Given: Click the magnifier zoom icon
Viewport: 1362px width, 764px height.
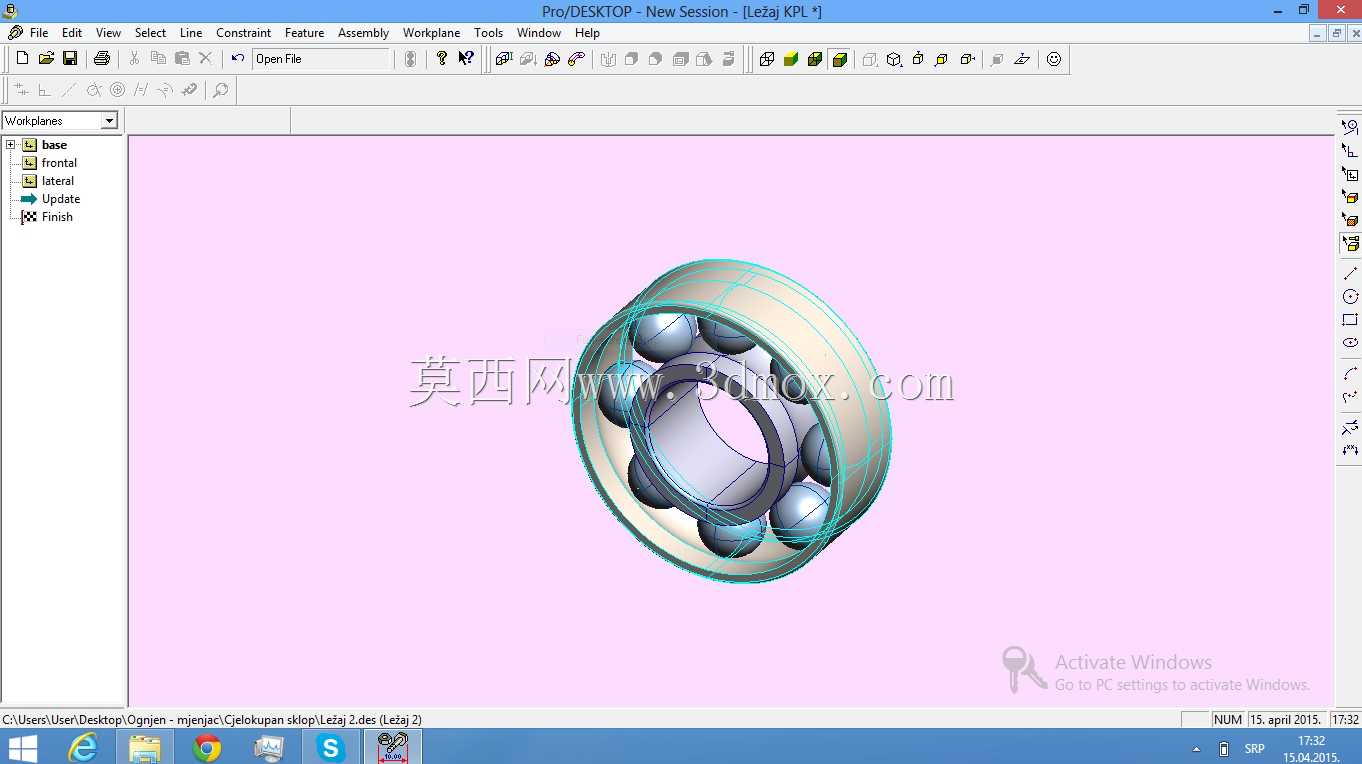Looking at the screenshot, I should (x=221, y=90).
